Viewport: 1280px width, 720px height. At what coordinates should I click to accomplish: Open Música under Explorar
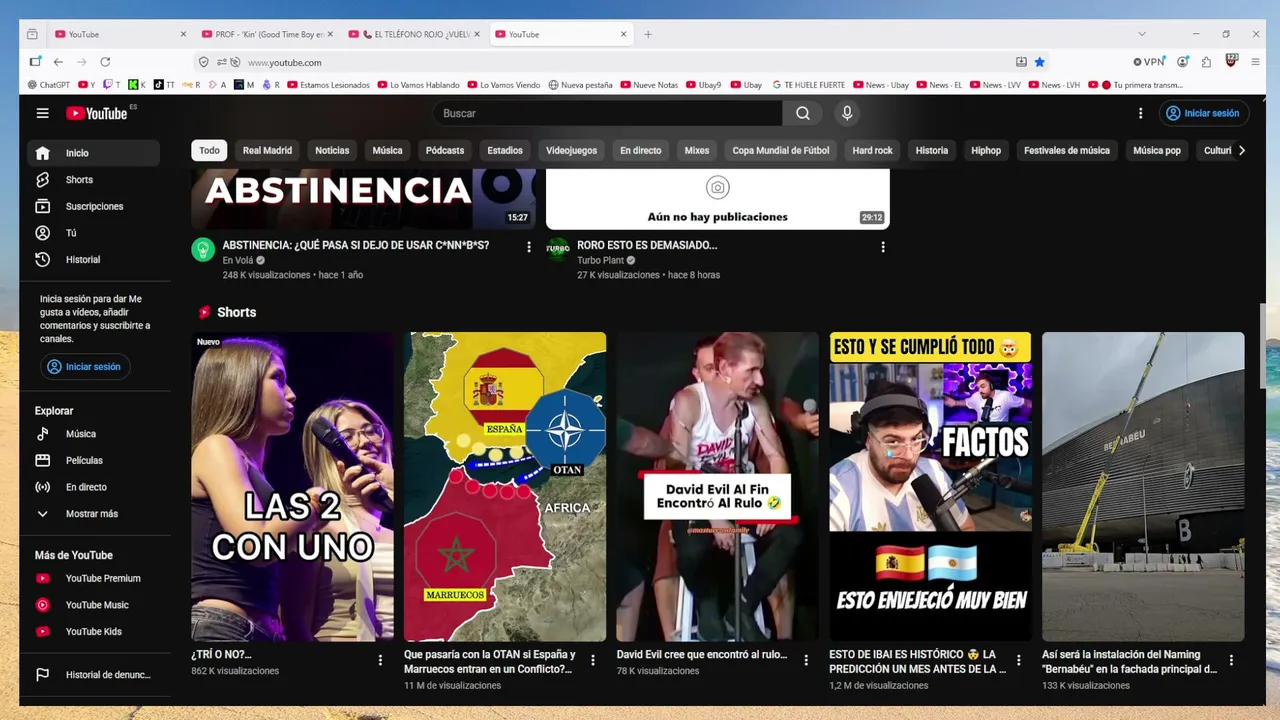[x=93, y=434]
